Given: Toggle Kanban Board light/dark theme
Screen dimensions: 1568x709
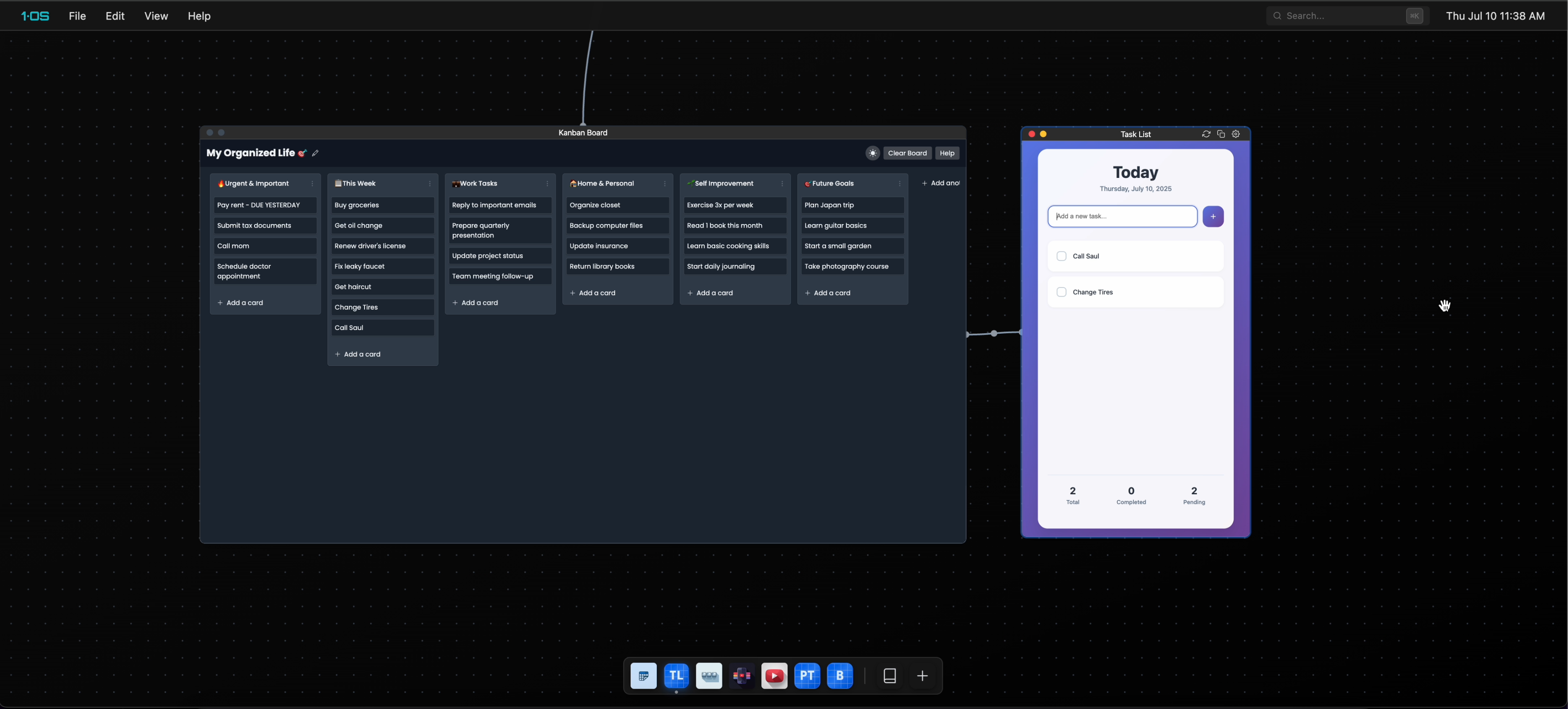Looking at the screenshot, I should point(872,154).
